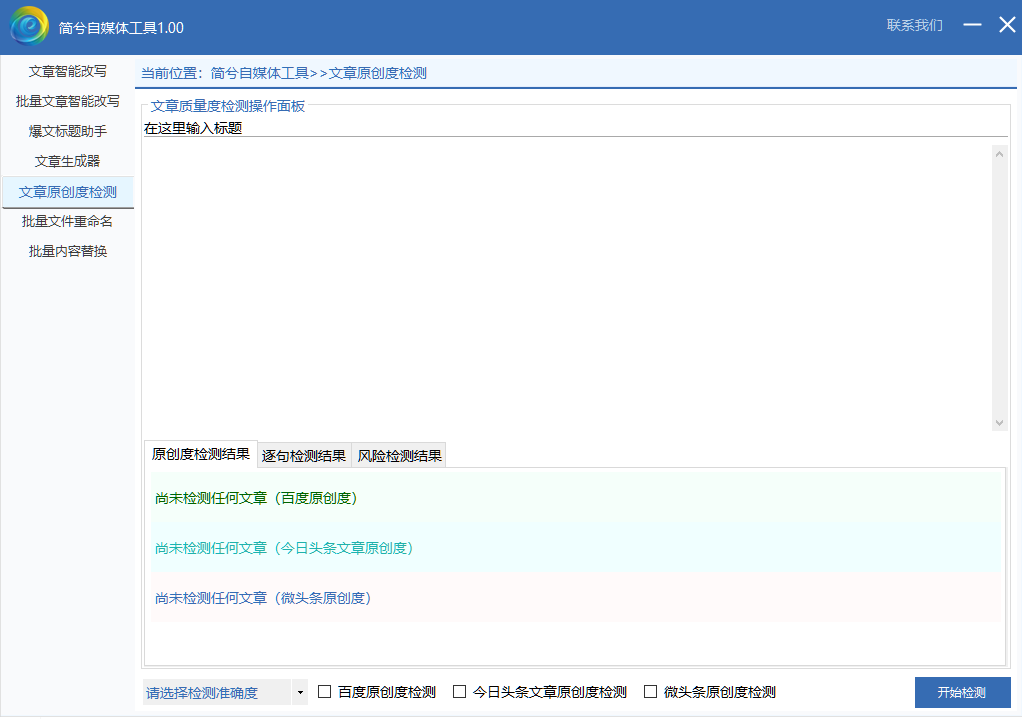The width and height of the screenshot is (1022, 719).
Task: Expand the 请选择检测准确度 dropdown
Action: point(226,692)
